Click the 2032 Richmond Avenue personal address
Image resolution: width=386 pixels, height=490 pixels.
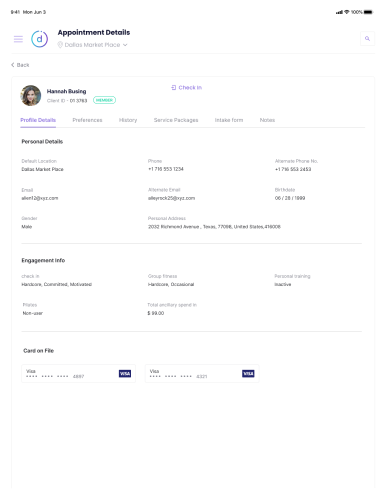pyautogui.click(x=214, y=227)
